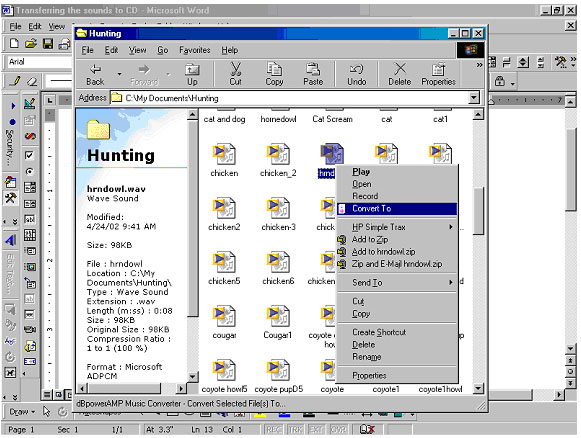Open the Draw dropdown in Word
Viewport: 581px width, 438px height.
pos(22,412)
